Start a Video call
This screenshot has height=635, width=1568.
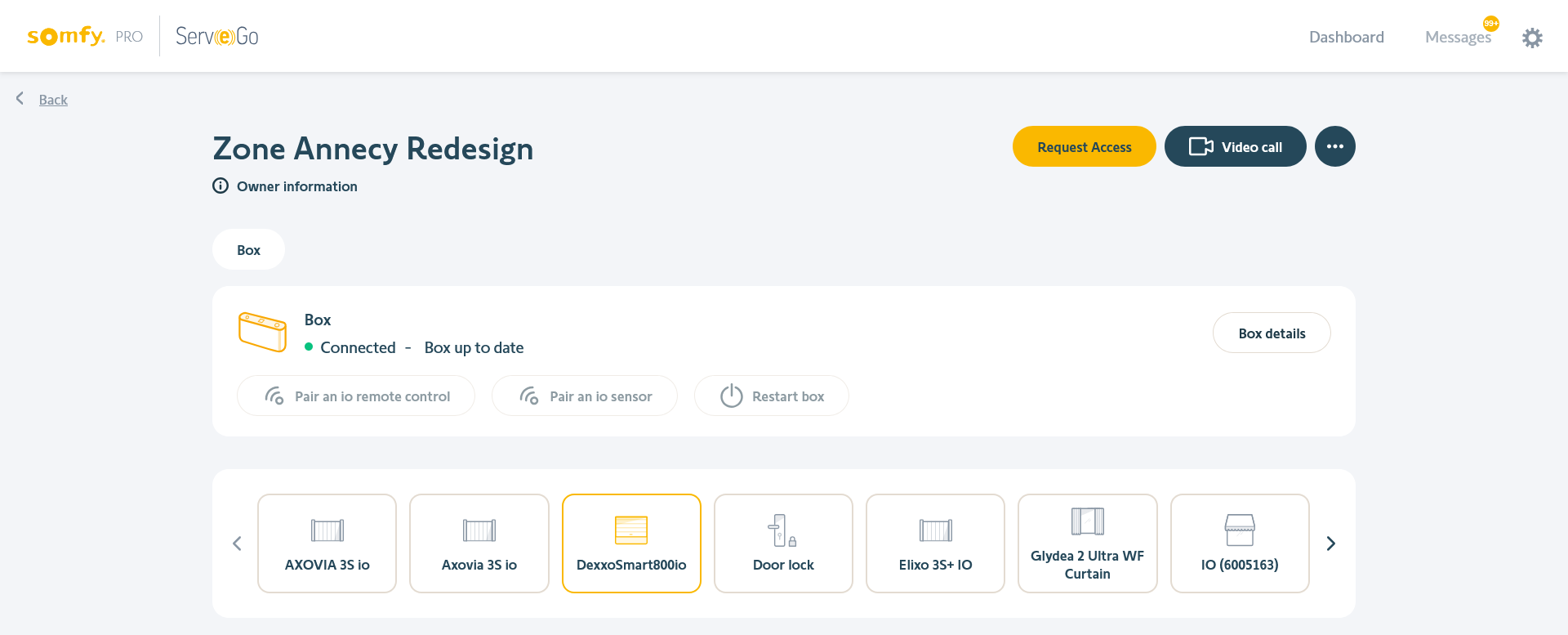1235,147
